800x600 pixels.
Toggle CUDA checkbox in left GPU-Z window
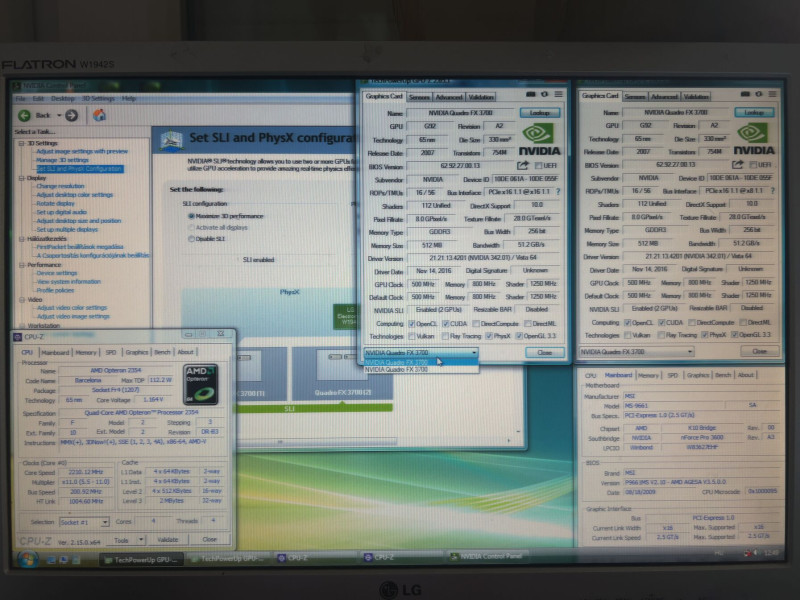click(445, 323)
